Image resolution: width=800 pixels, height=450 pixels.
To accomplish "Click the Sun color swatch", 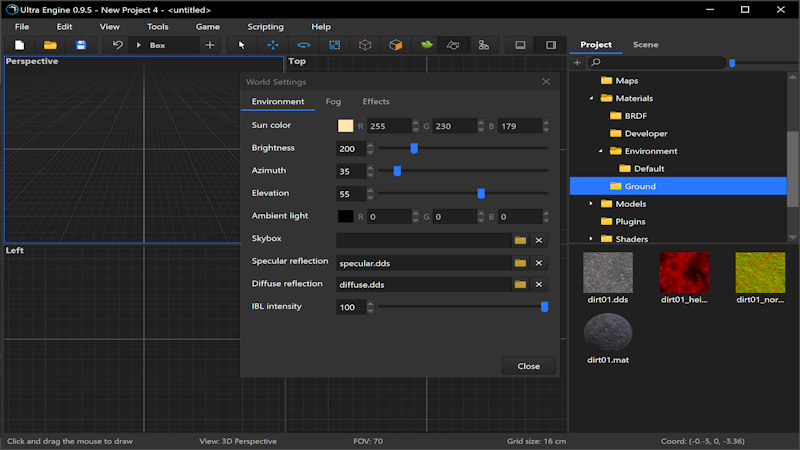I will point(346,126).
